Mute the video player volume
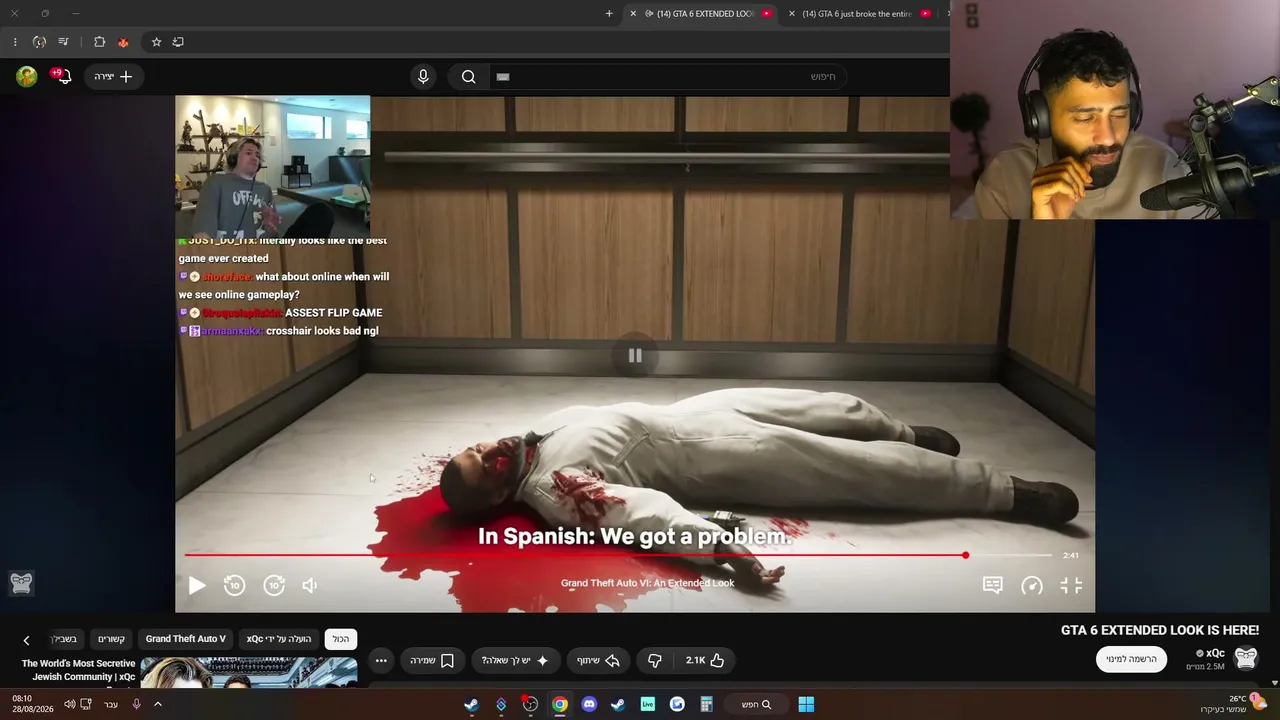1280x720 pixels. point(310,586)
